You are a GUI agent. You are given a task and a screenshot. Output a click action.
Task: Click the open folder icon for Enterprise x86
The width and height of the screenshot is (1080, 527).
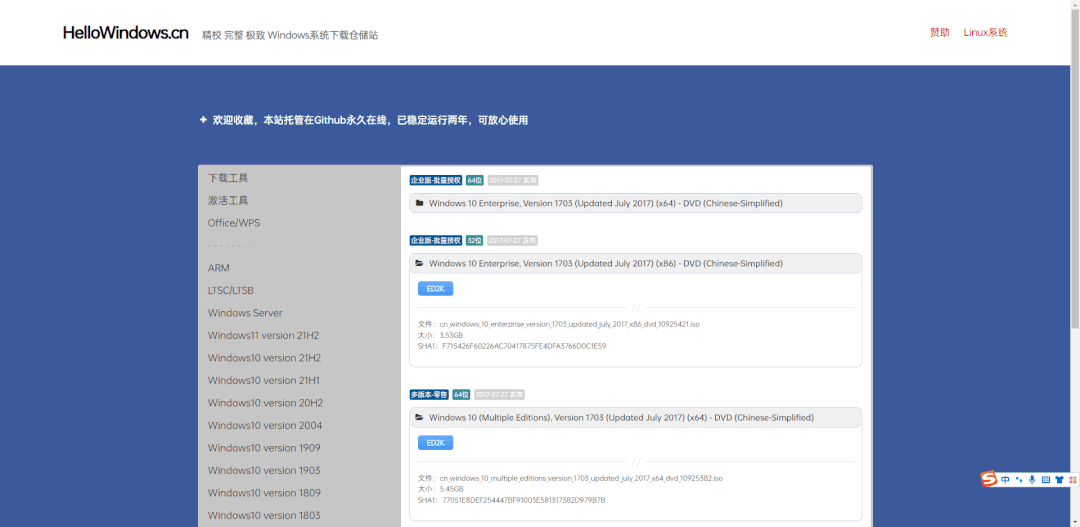tap(420, 264)
